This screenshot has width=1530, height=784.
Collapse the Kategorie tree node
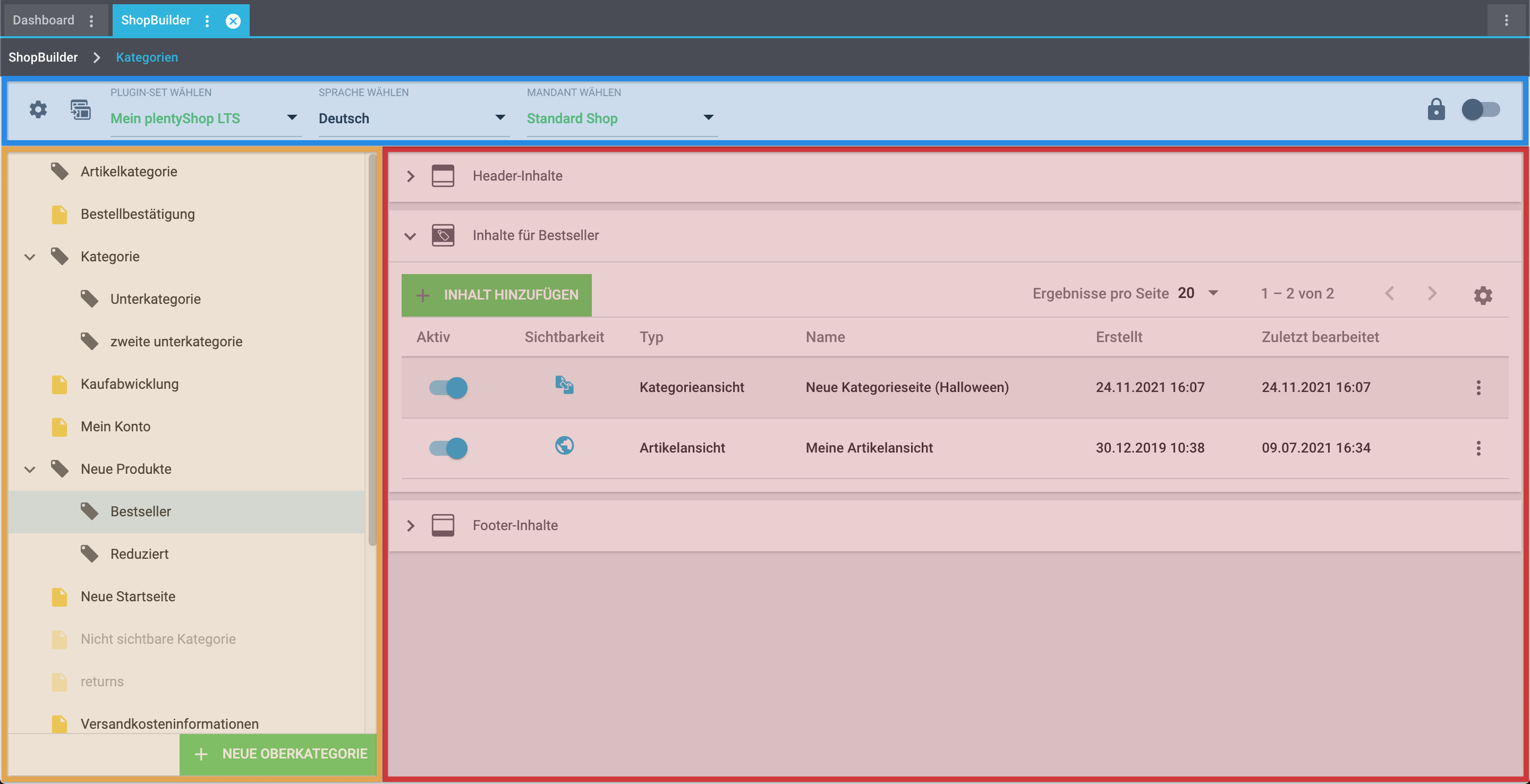(30, 257)
